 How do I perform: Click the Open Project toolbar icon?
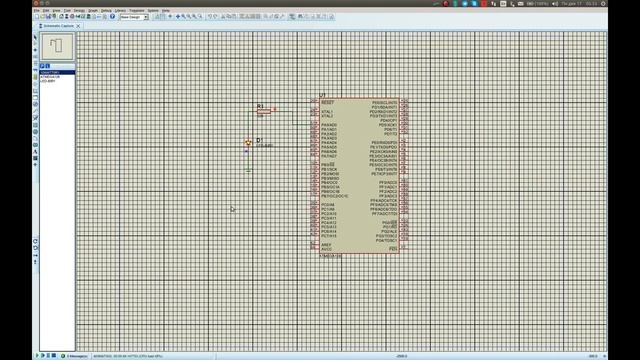tap(42, 17)
